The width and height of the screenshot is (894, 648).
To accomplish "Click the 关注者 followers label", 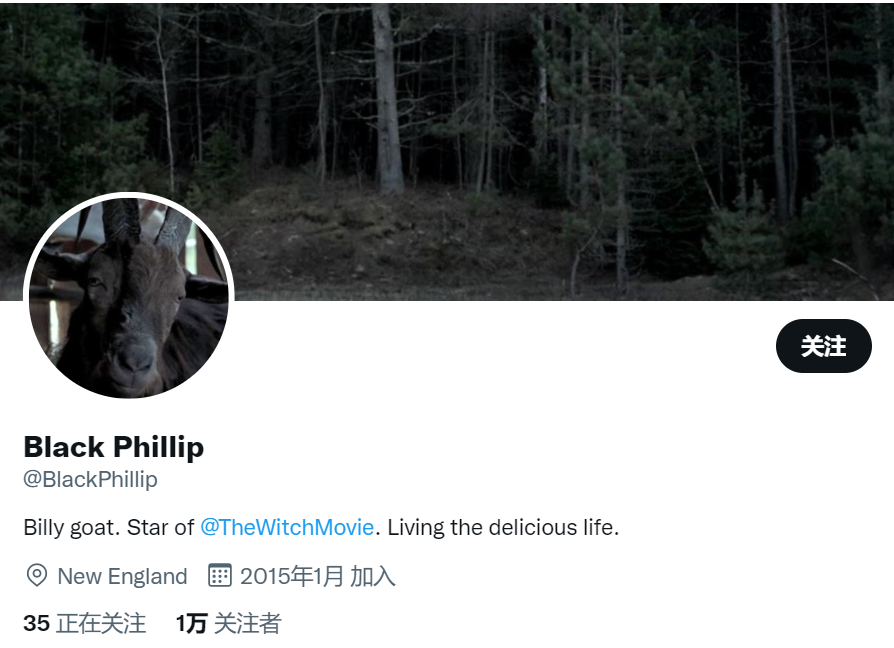I will point(247,623).
